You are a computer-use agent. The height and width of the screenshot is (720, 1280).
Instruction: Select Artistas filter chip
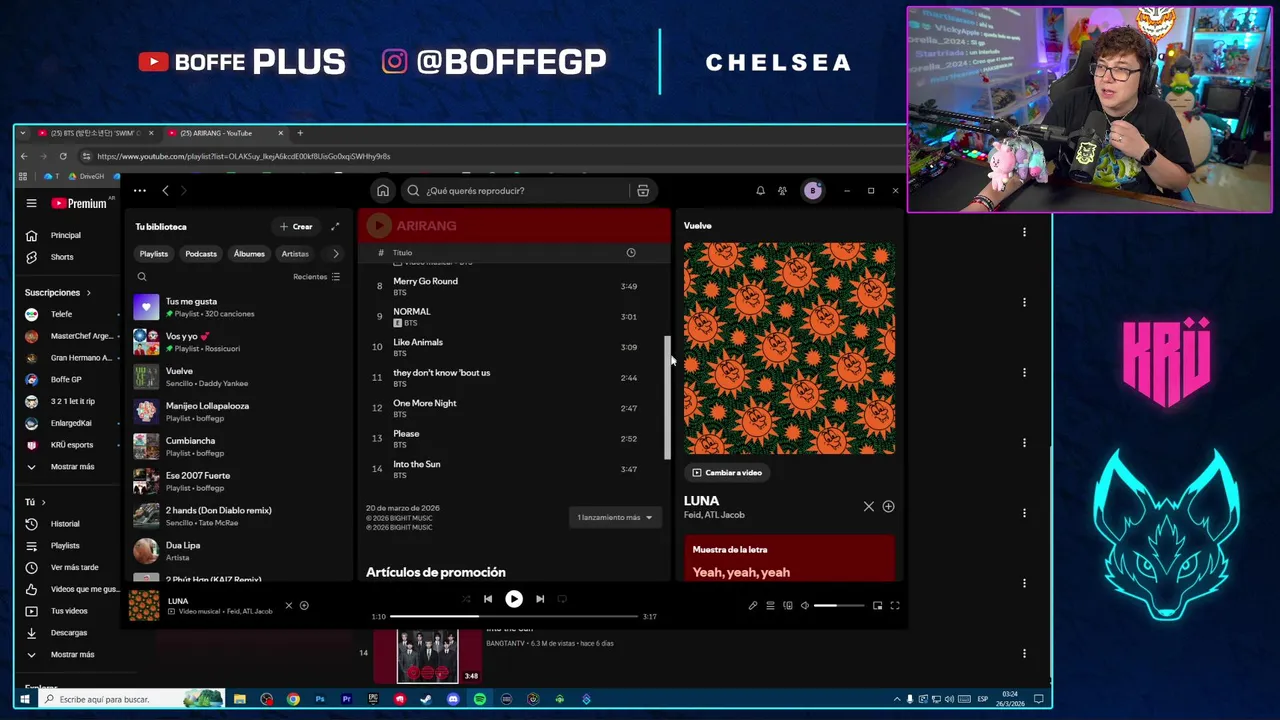coord(295,254)
